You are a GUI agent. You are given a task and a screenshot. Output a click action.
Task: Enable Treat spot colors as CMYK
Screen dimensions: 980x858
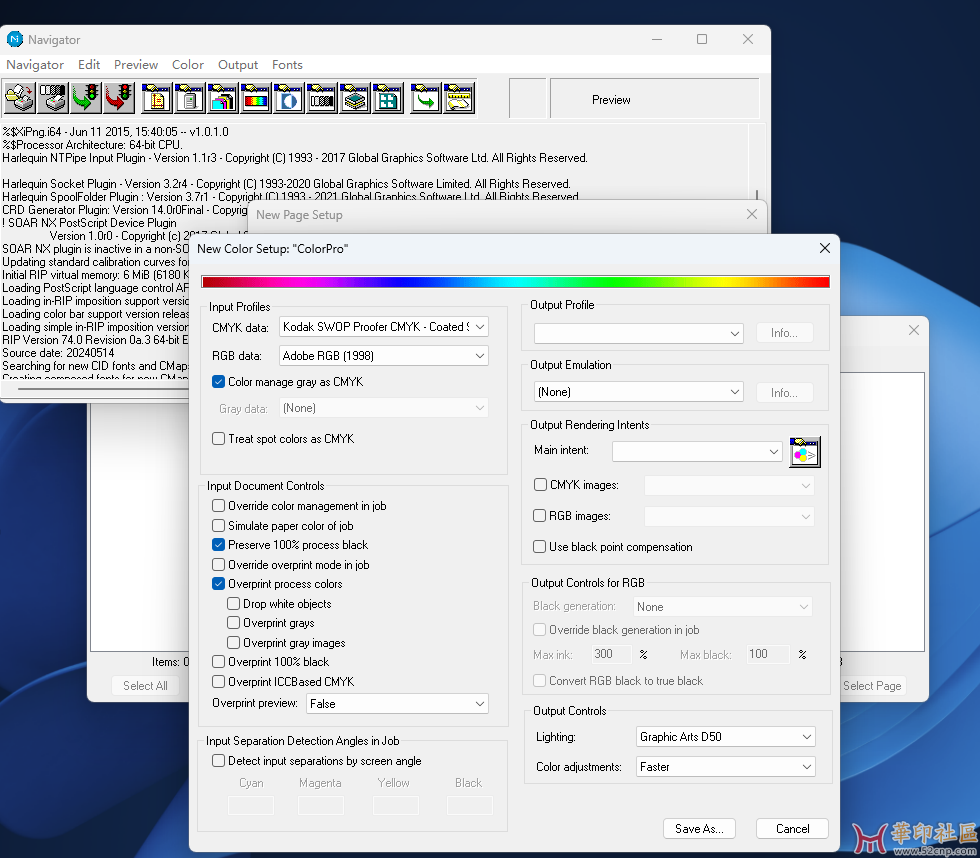pos(218,439)
